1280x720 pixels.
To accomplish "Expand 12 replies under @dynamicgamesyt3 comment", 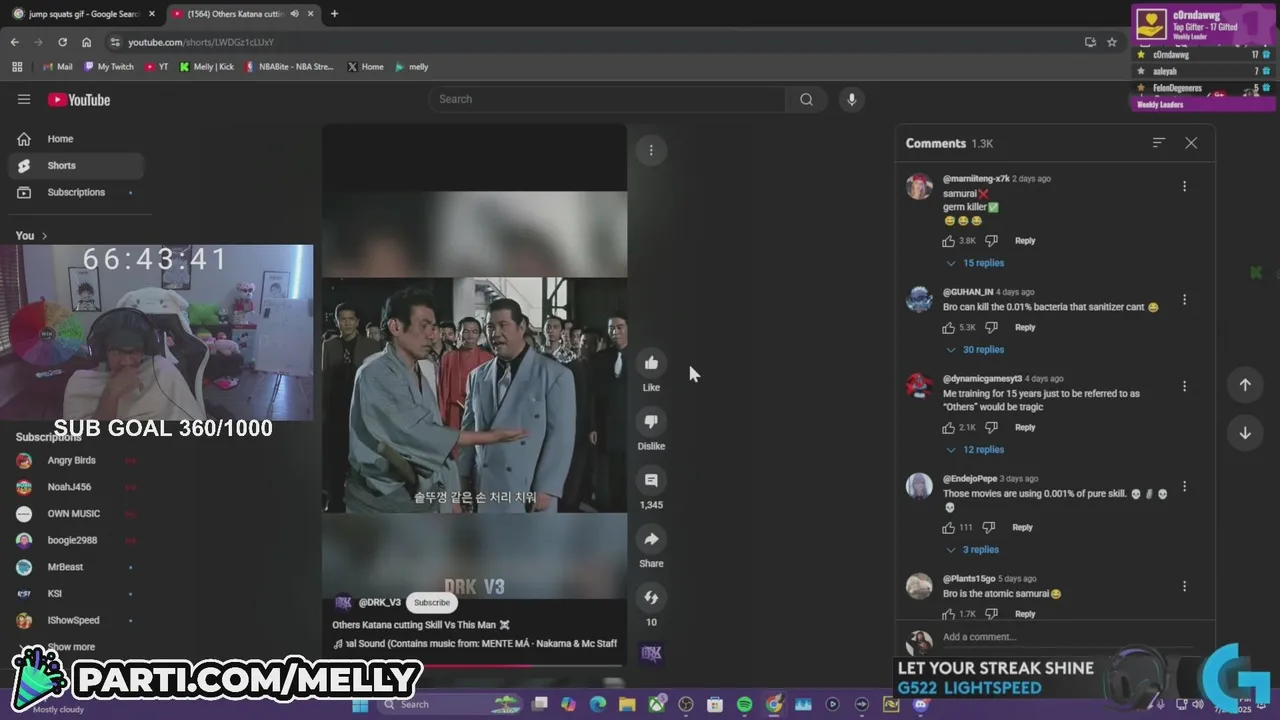I will [x=975, y=450].
